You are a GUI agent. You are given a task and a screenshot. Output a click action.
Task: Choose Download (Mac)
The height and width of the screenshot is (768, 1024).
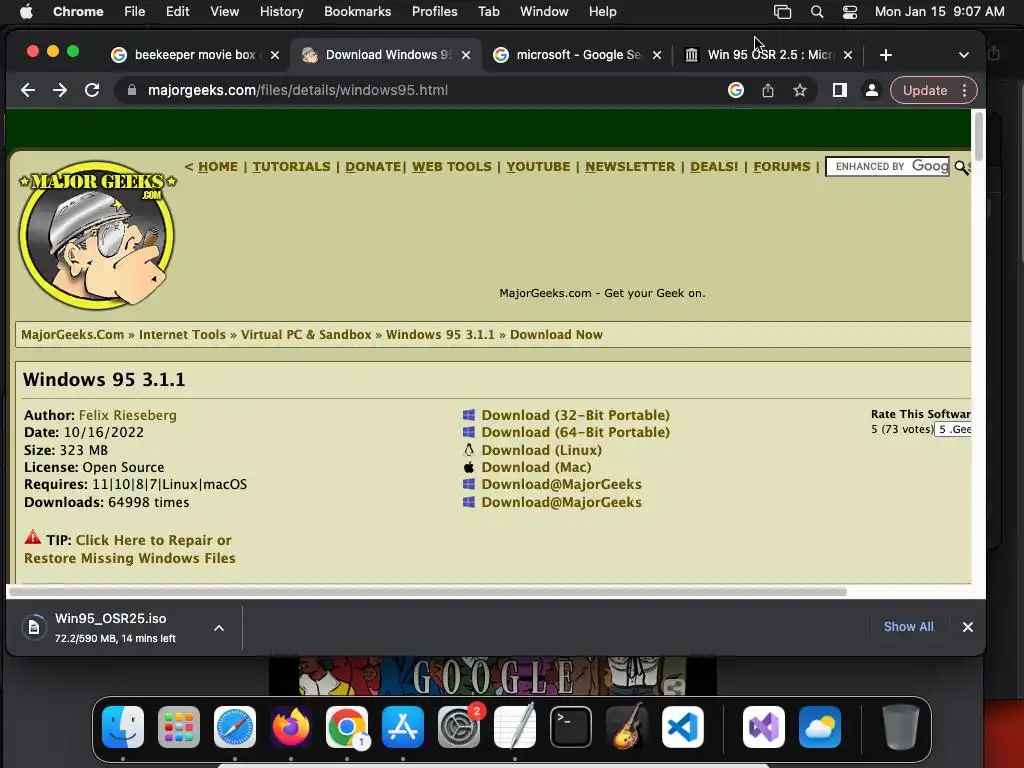click(536, 467)
